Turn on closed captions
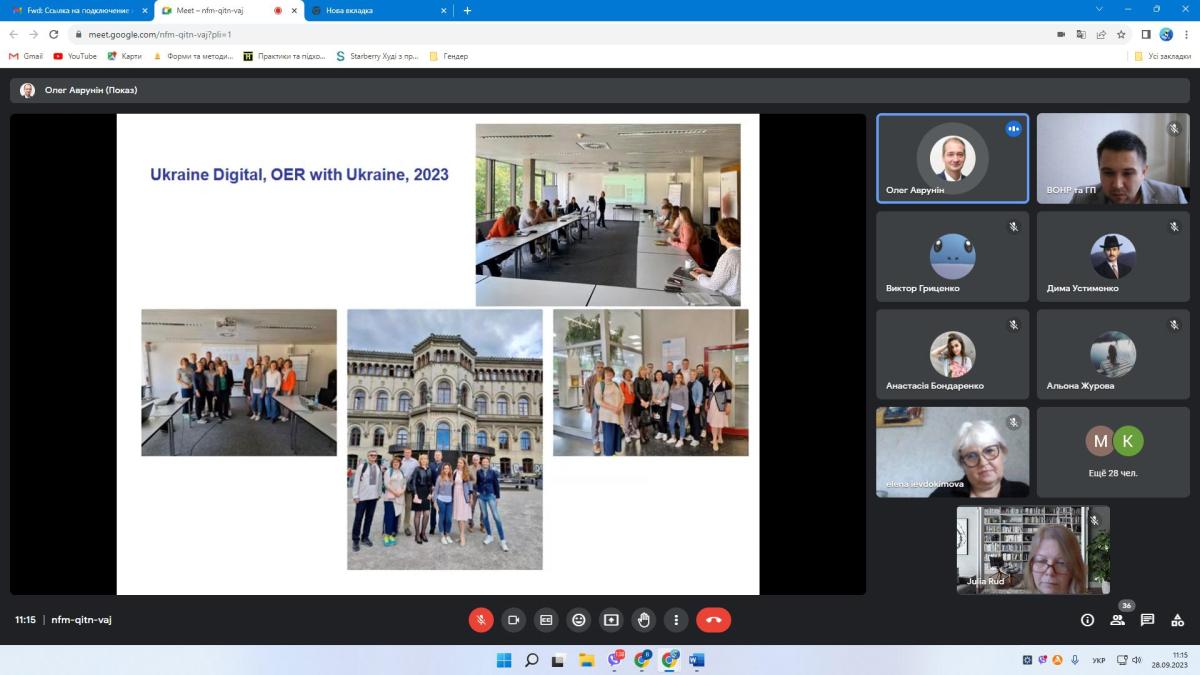Viewport: 1200px width, 675px height. [x=546, y=620]
